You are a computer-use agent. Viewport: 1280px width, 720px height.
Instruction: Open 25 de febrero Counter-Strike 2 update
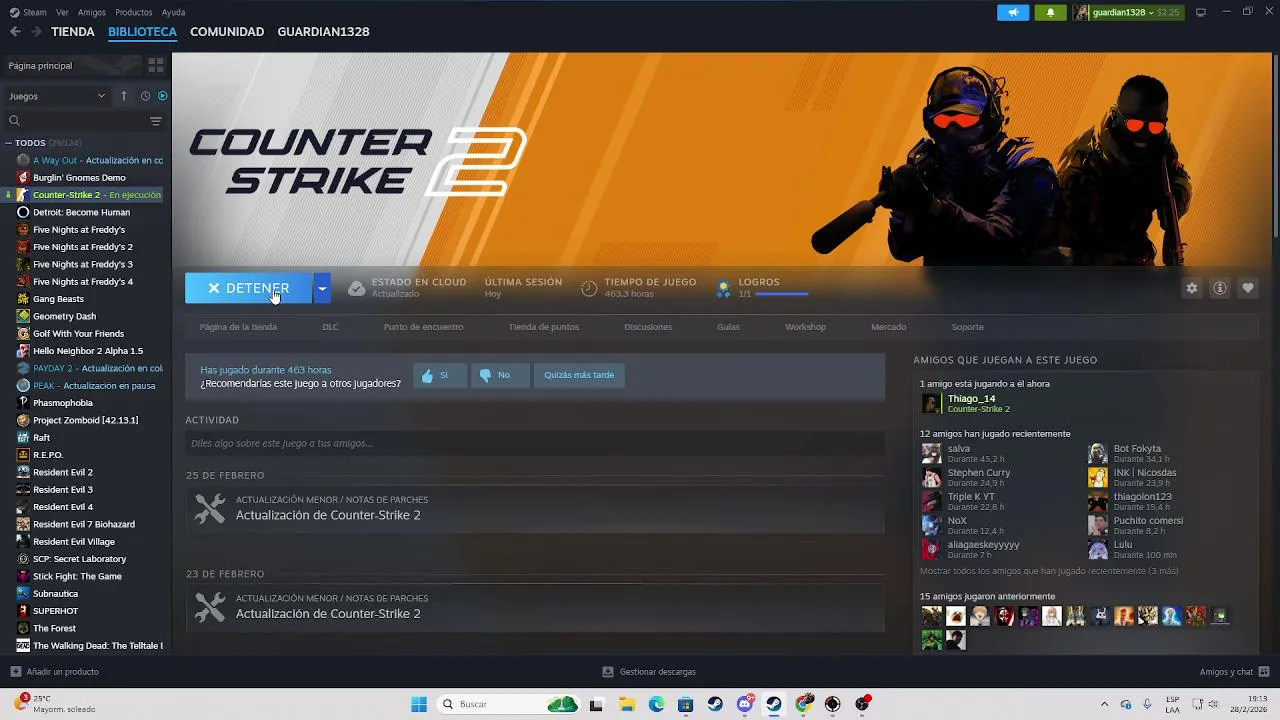point(535,509)
